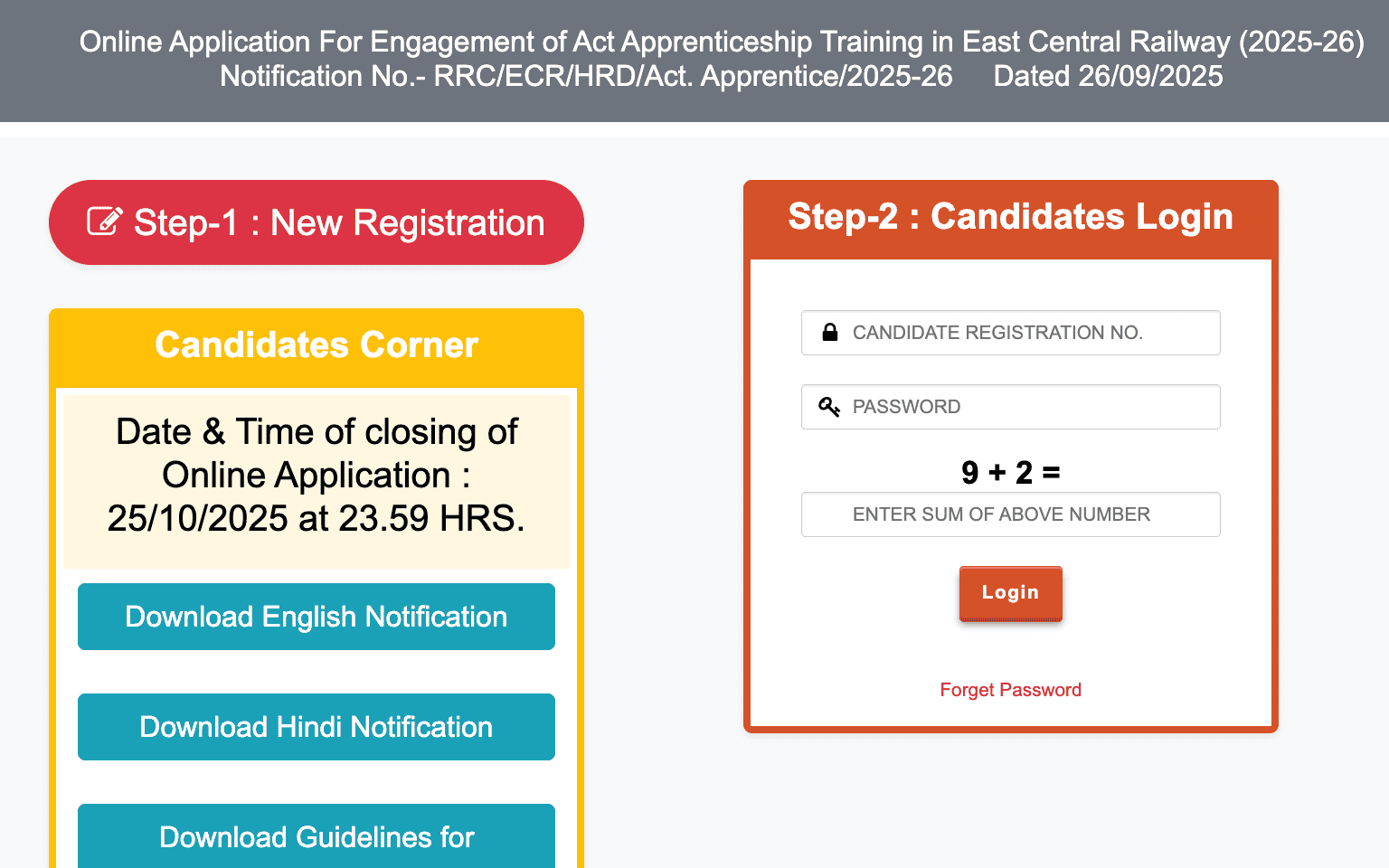This screenshot has height=868, width=1389.
Task: Click the 'Date & Time of closing' line
Action: (317, 432)
